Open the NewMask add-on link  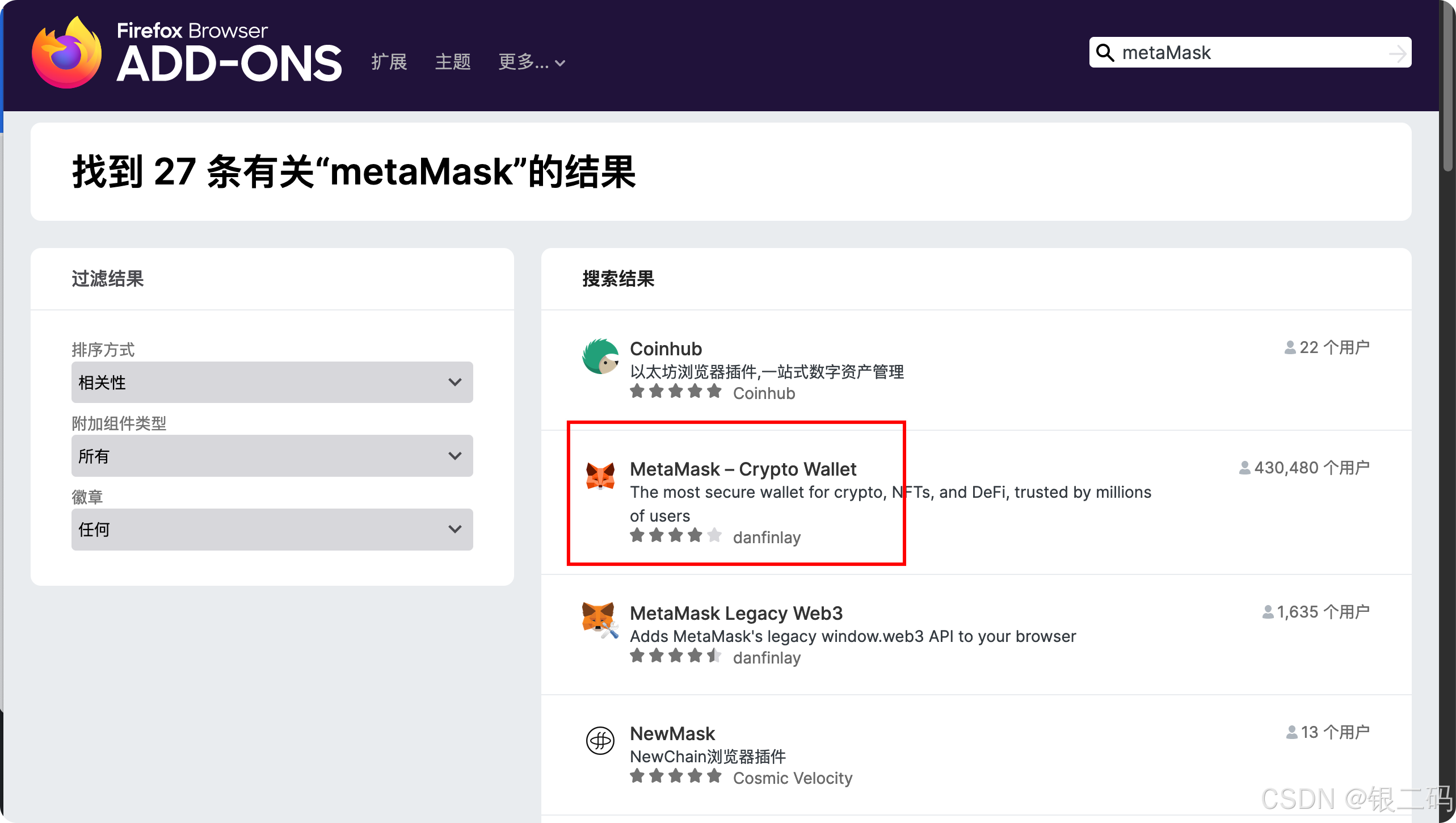point(672,733)
